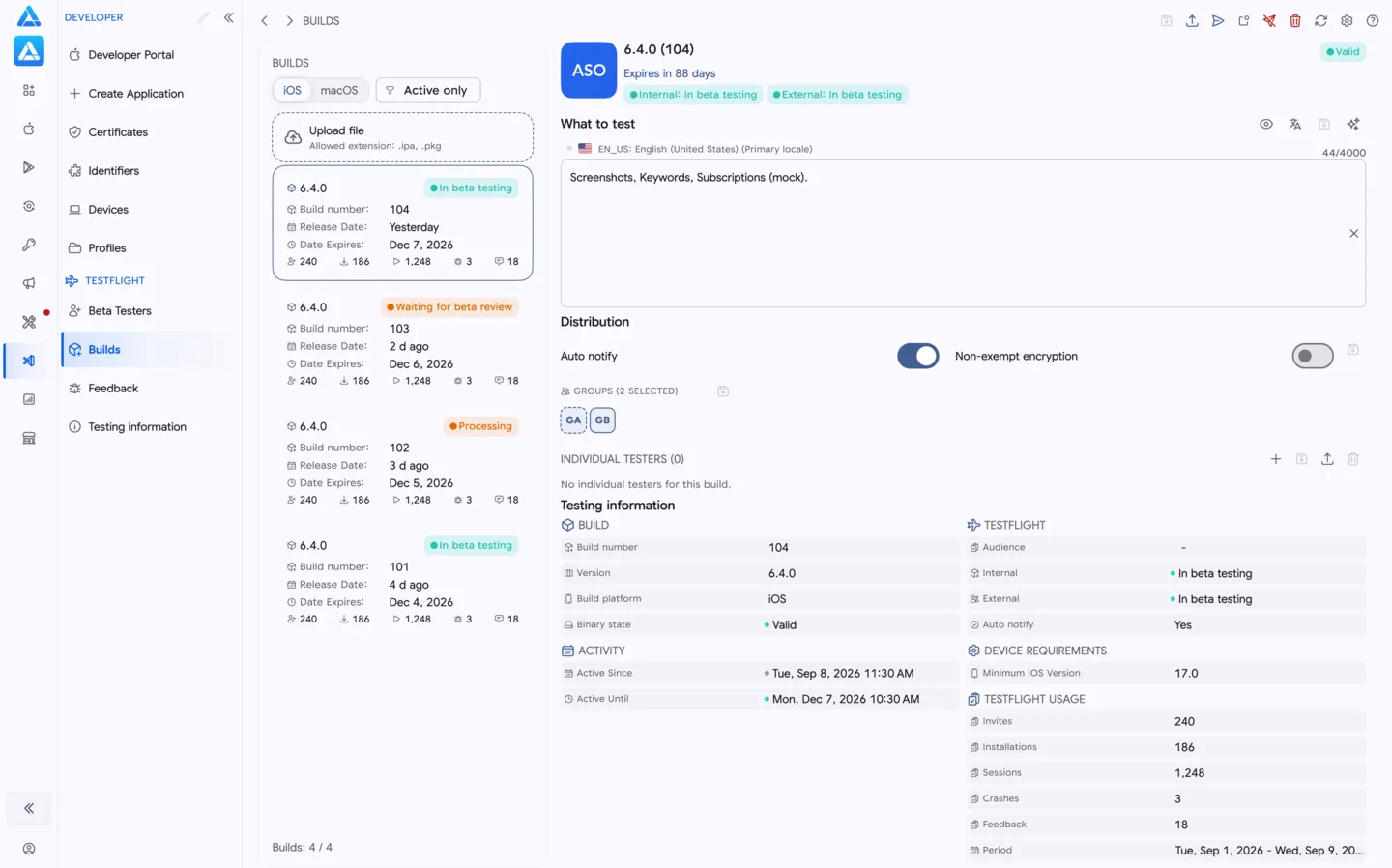The width and height of the screenshot is (1392, 868).
Task: Open Feedback in sidebar
Action: pyautogui.click(x=149, y=389)
